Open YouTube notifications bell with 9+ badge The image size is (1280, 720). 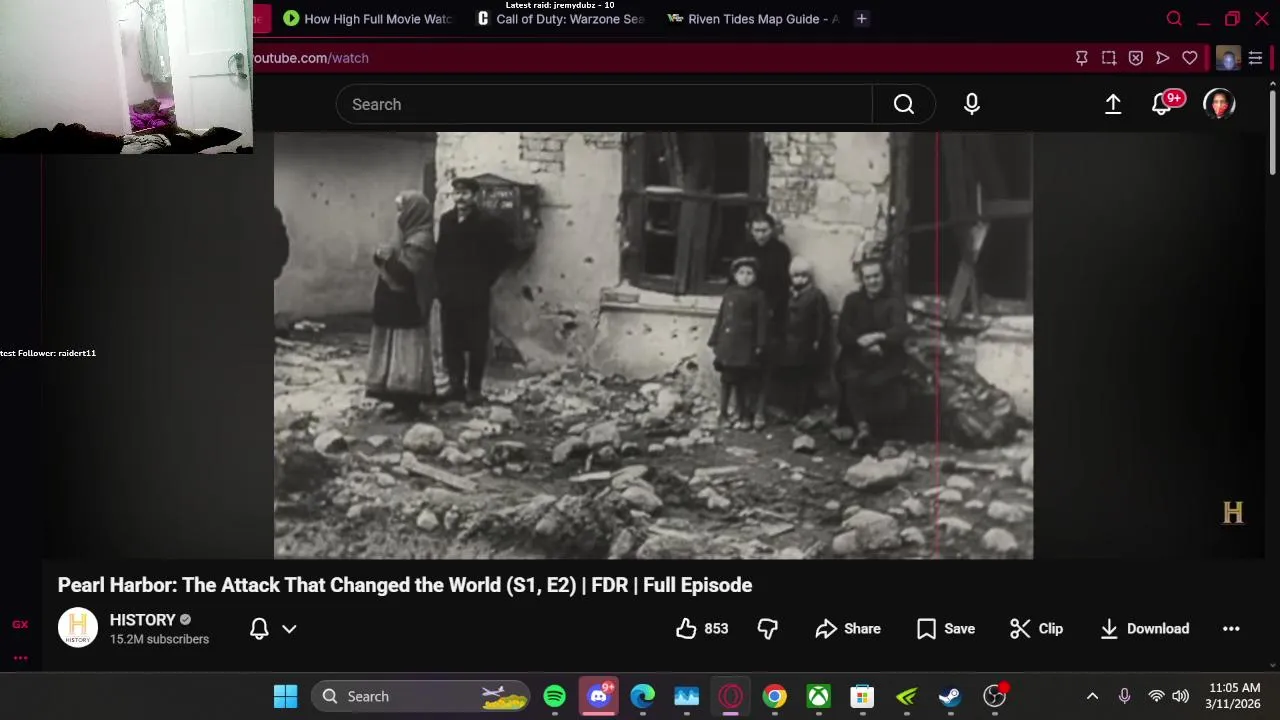(1163, 104)
